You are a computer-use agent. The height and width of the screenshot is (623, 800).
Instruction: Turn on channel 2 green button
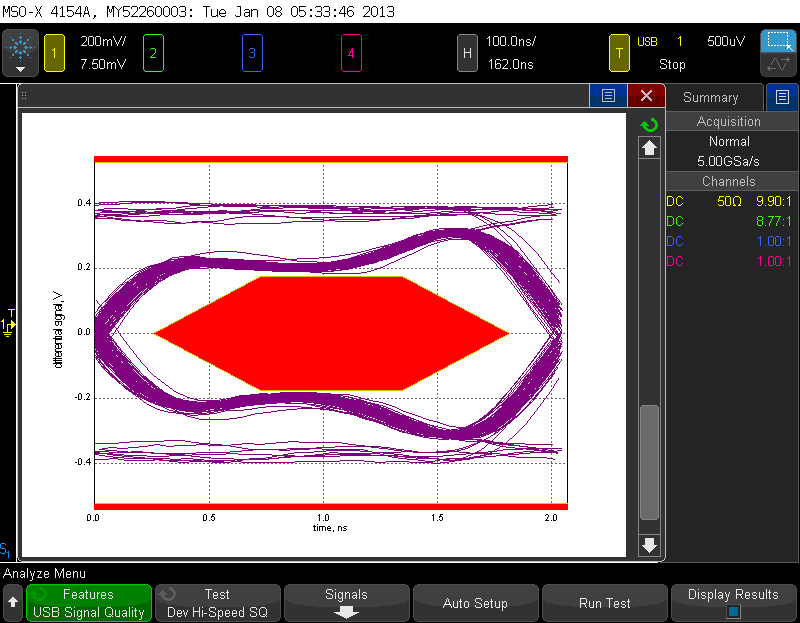152,52
